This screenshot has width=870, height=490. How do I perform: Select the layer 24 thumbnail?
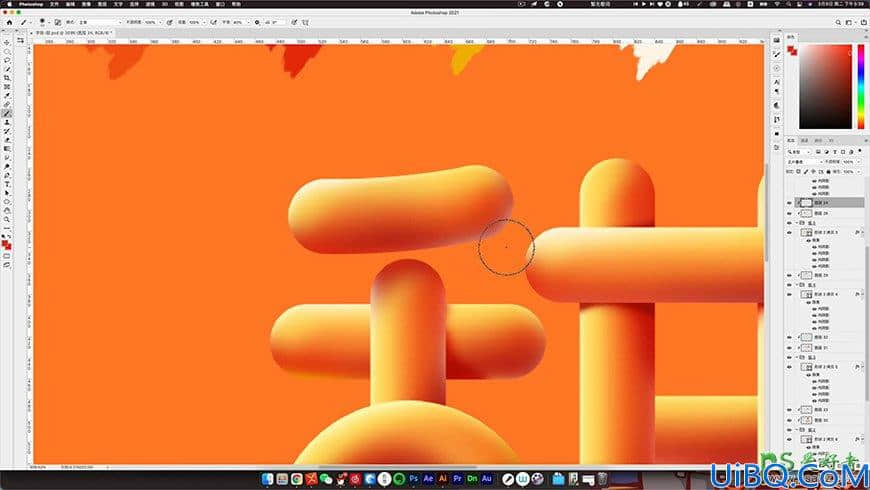point(806,203)
